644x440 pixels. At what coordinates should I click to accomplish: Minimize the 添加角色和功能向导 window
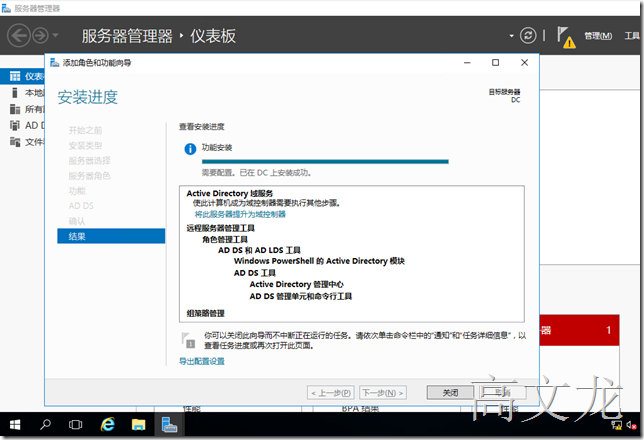(467, 62)
